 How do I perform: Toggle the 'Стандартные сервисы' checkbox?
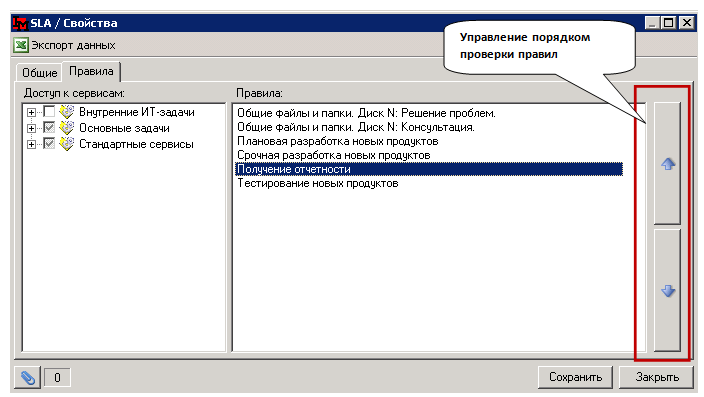[x=49, y=144]
